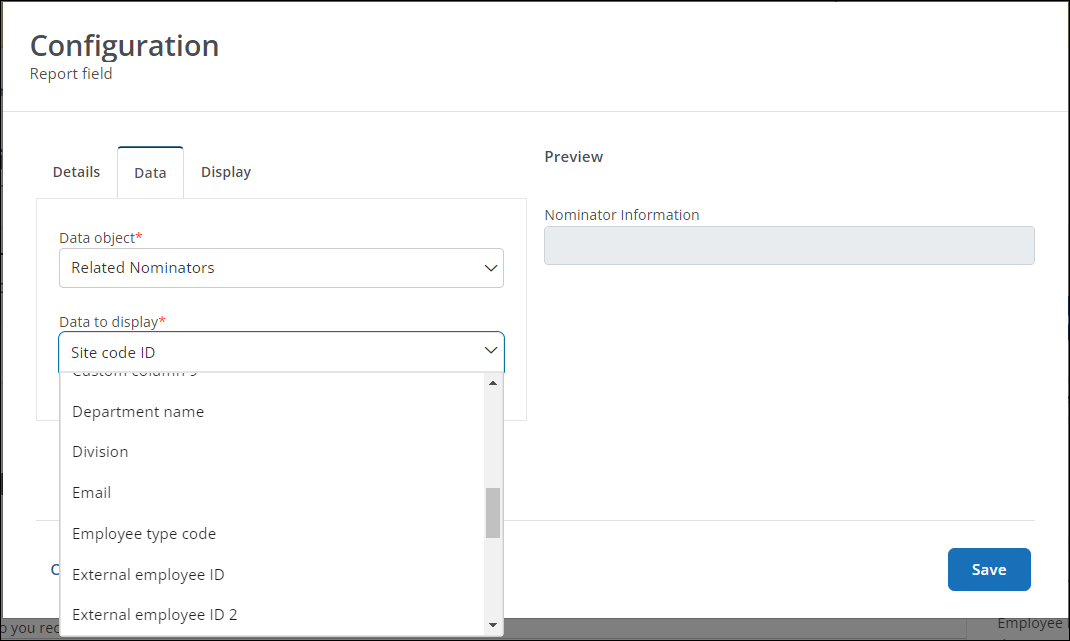Select the Data tab

[150, 173]
